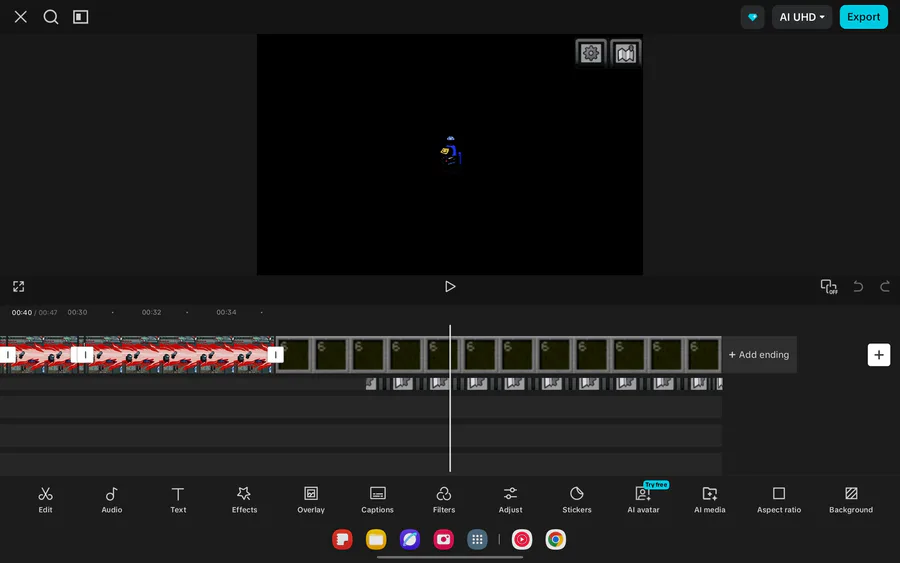Open the Audio tool
This screenshot has height=563, width=900.
coord(111,500)
